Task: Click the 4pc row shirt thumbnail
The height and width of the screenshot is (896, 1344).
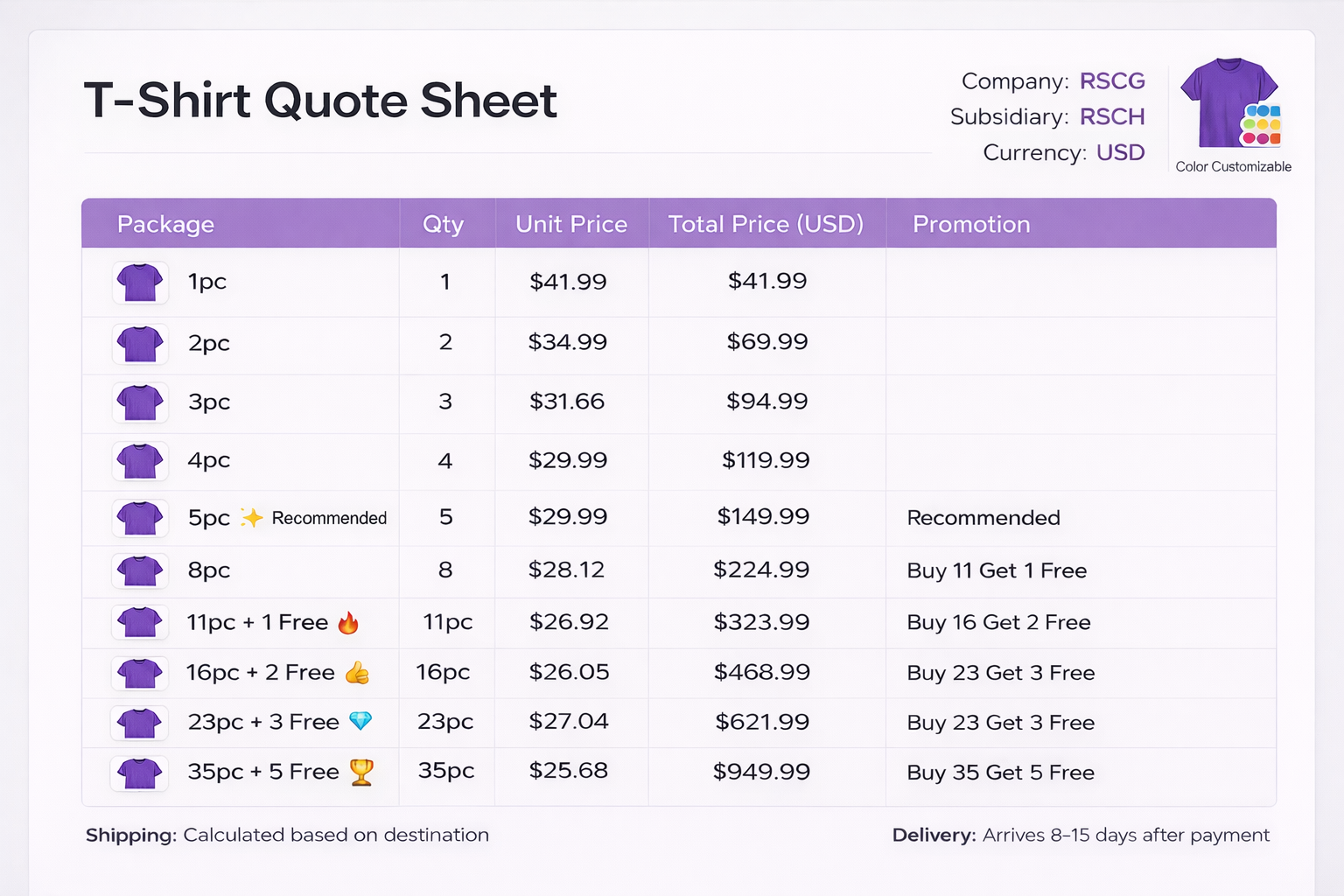Action: coord(140,461)
